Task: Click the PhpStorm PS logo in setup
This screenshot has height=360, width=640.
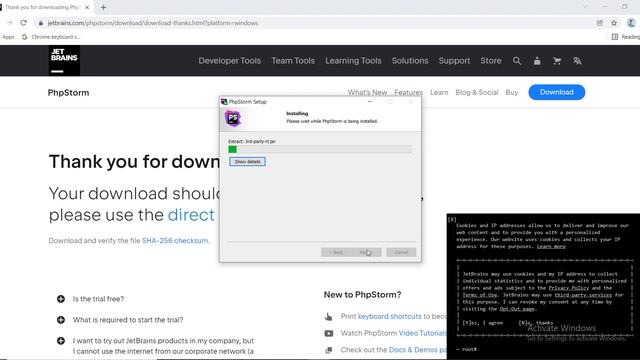Action: click(233, 118)
